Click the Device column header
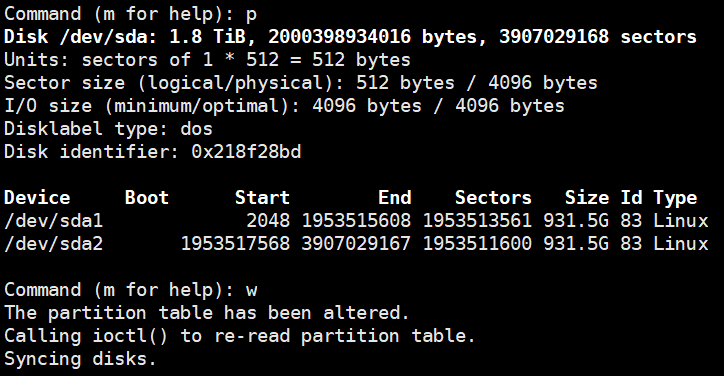724x376 pixels. click(37, 198)
